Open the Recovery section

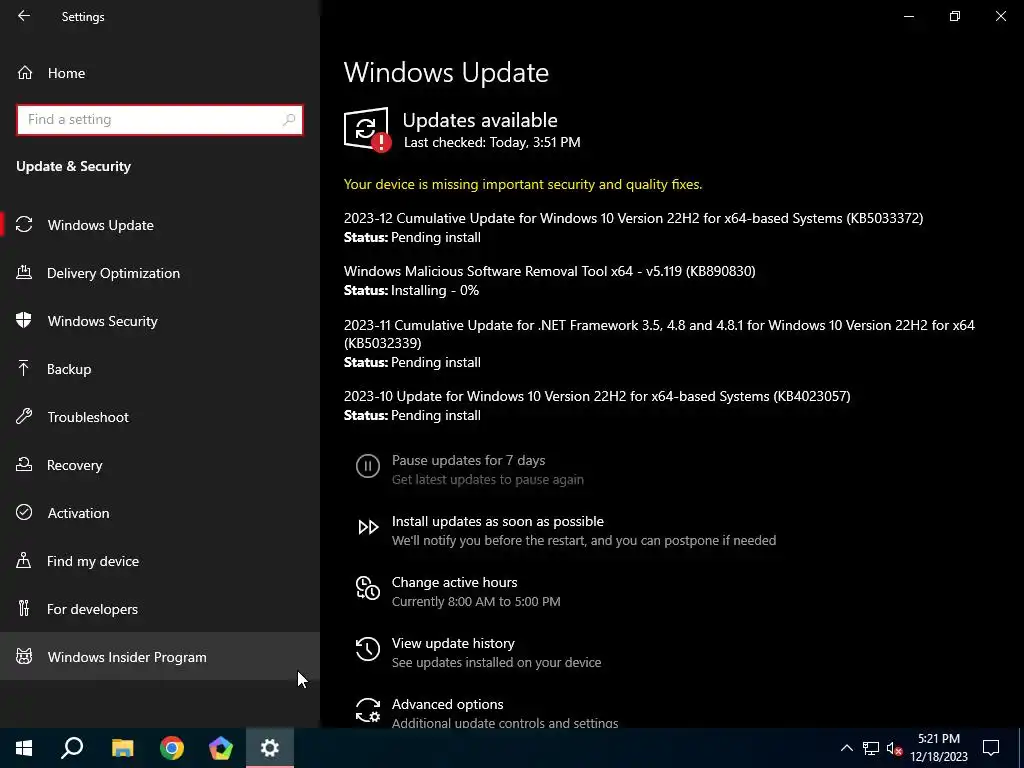pos(160,465)
